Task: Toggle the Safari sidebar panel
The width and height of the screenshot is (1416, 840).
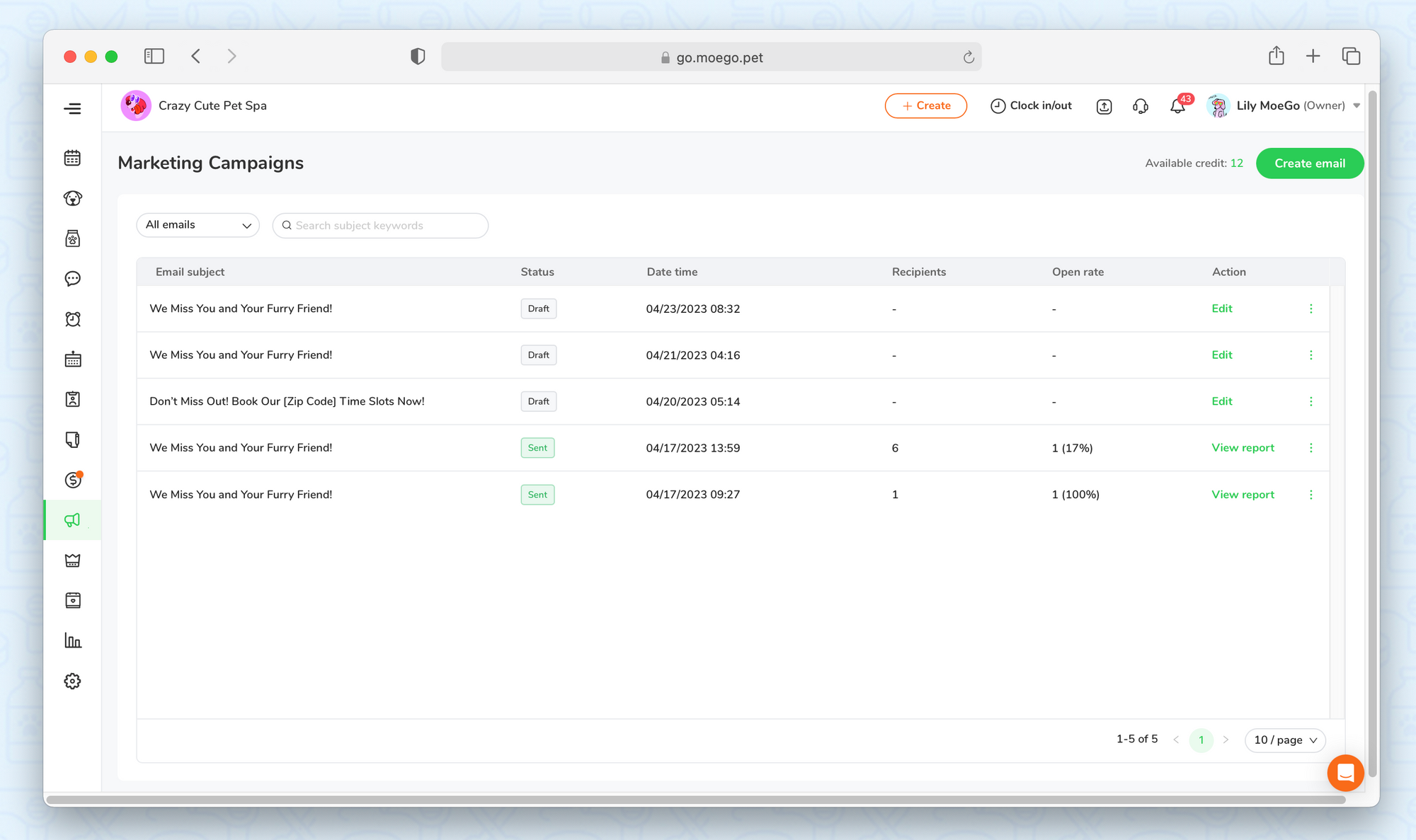Action: coord(154,56)
